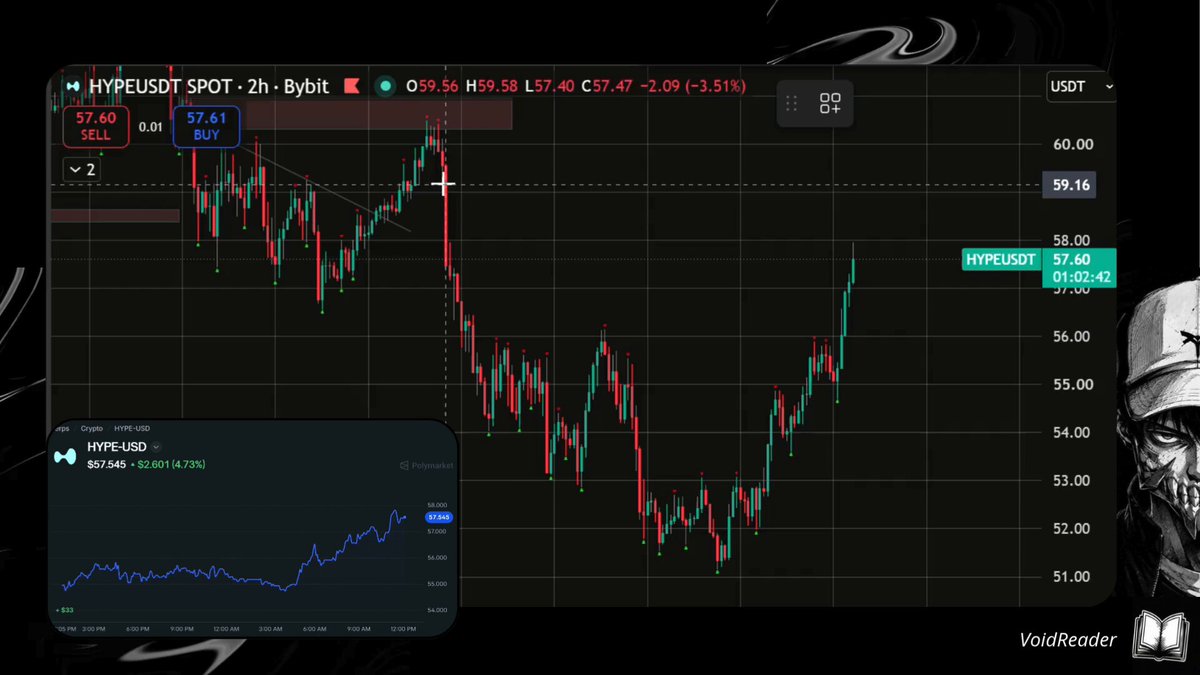Click the low value L57.40
1200x675 pixels.
point(550,86)
